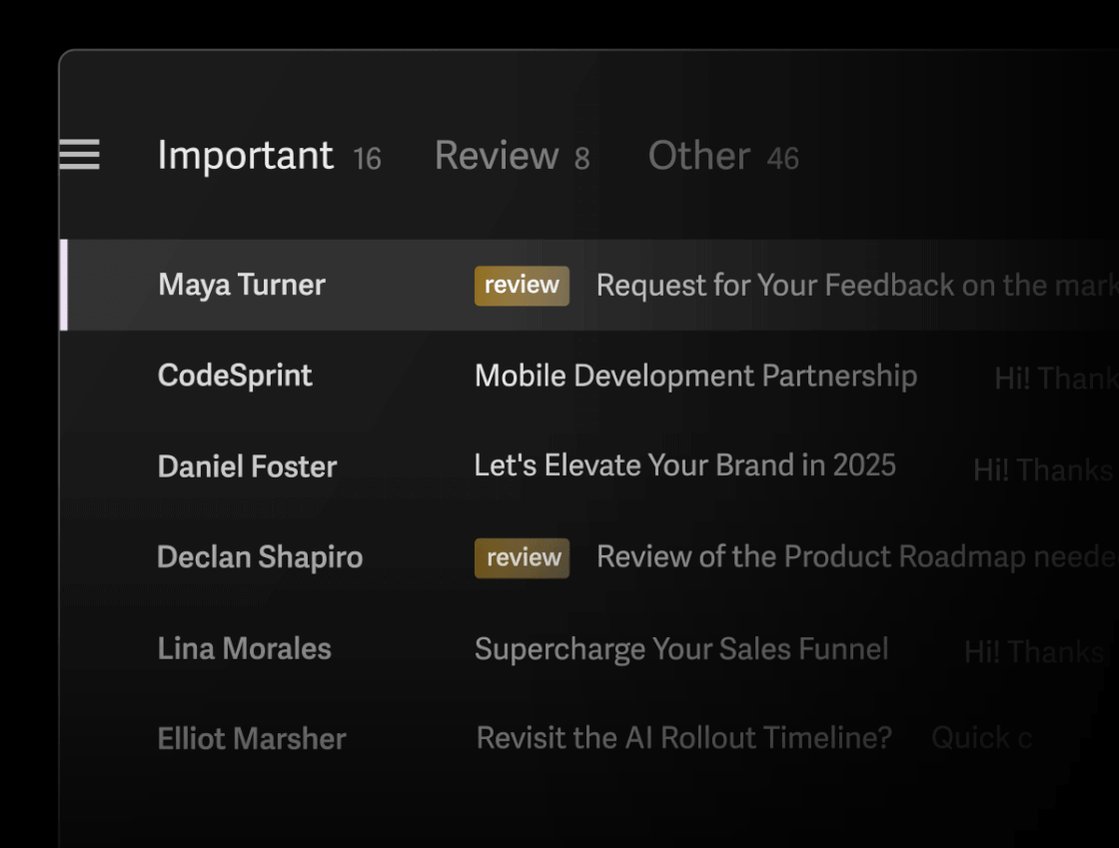The image size is (1119, 848).
Task: Click review tag on Maya Turner email
Action: 522,286
